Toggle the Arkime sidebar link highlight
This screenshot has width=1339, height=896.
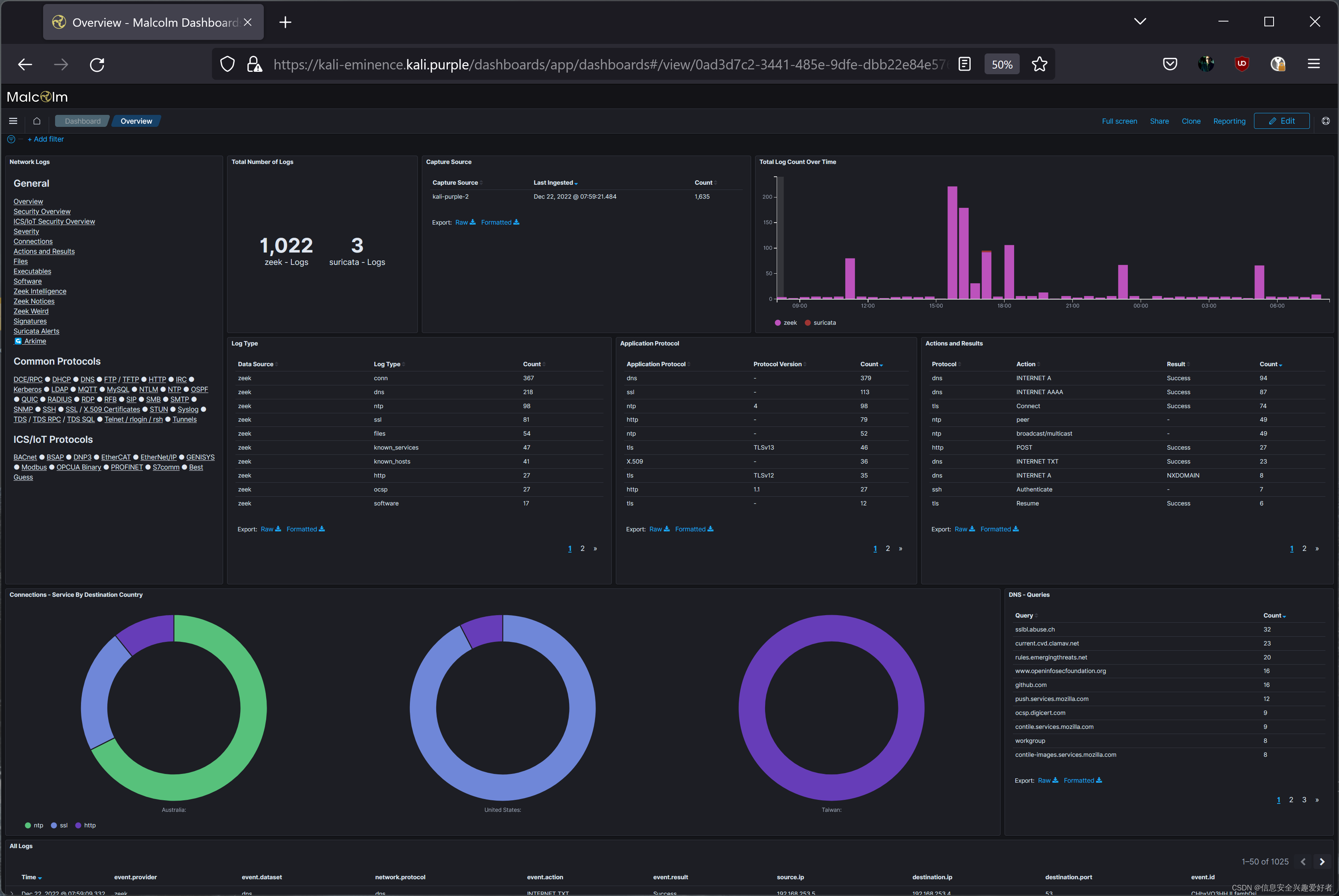pyautogui.click(x=36, y=341)
